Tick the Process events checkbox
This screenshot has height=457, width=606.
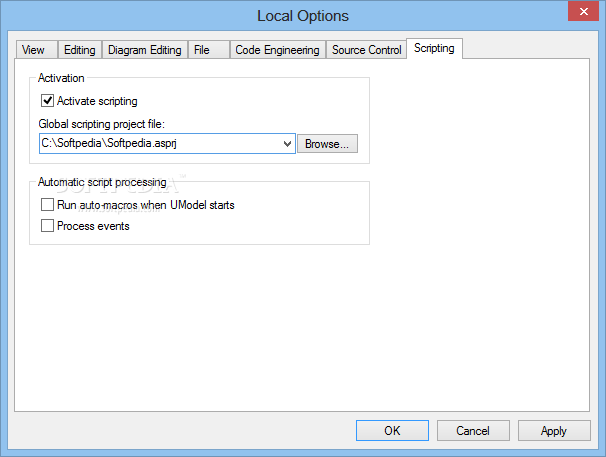pos(47,226)
